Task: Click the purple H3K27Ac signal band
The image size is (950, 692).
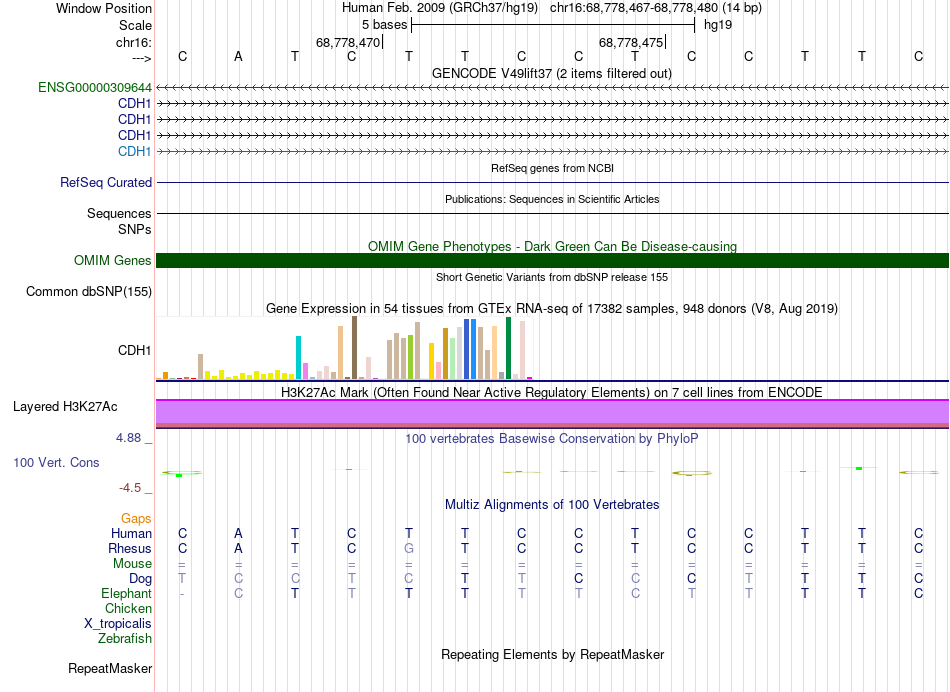Action: [x=552, y=411]
